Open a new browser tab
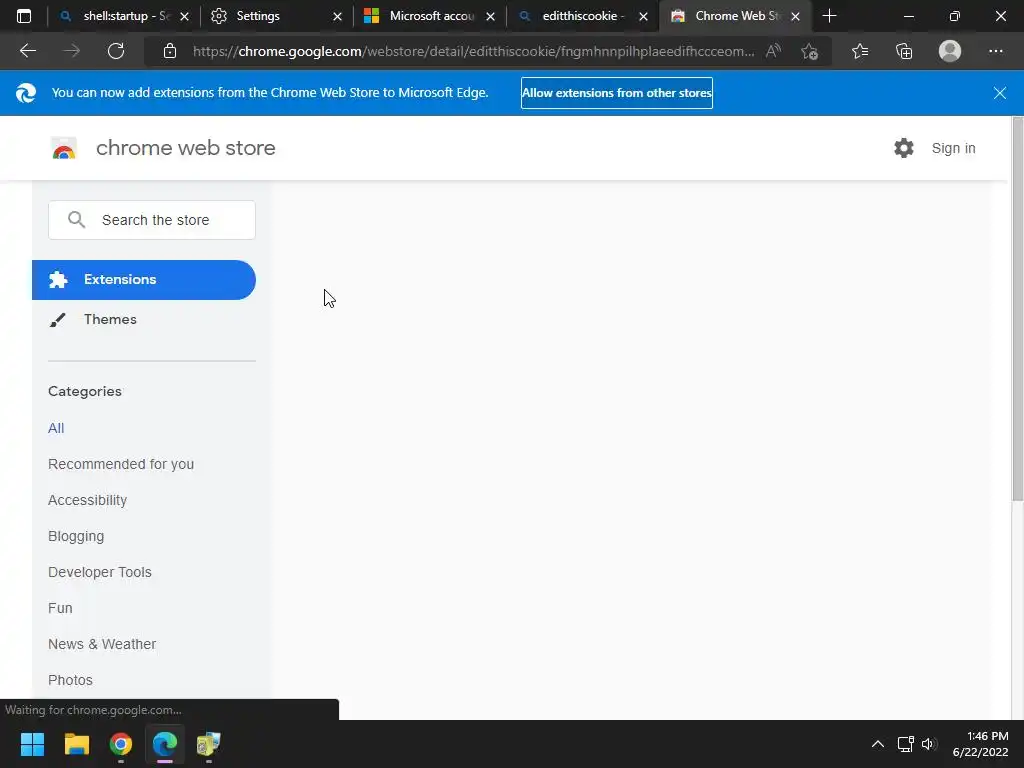The image size is (1024, 768). point(829,16)
